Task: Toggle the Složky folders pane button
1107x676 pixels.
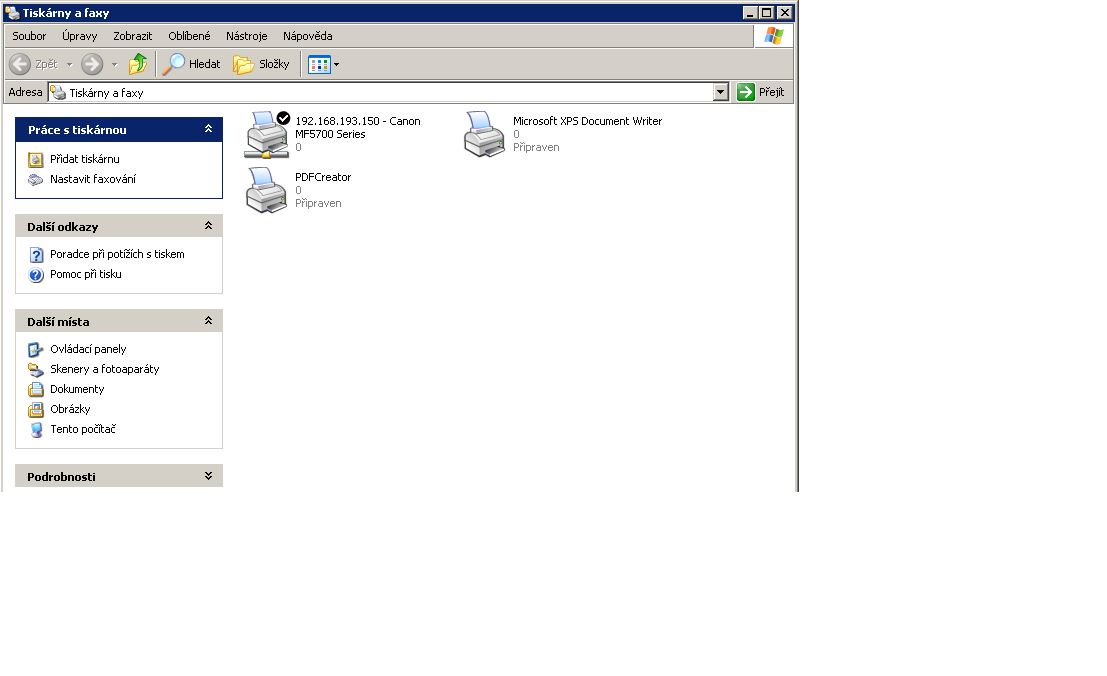Action: tap(262, 64)
